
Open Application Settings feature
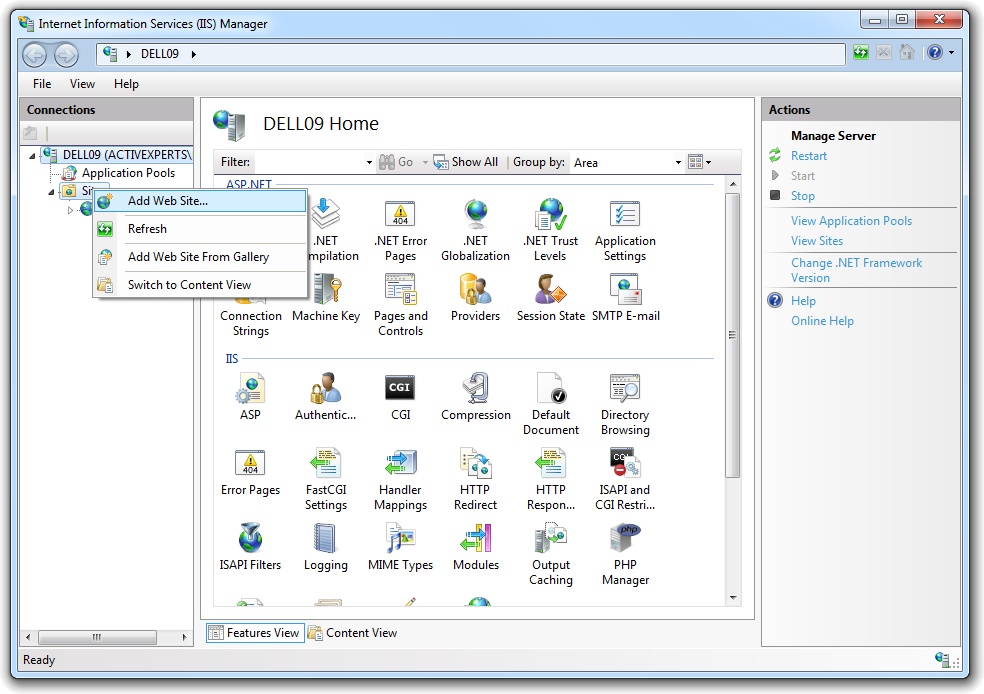(x=625, y=231)
